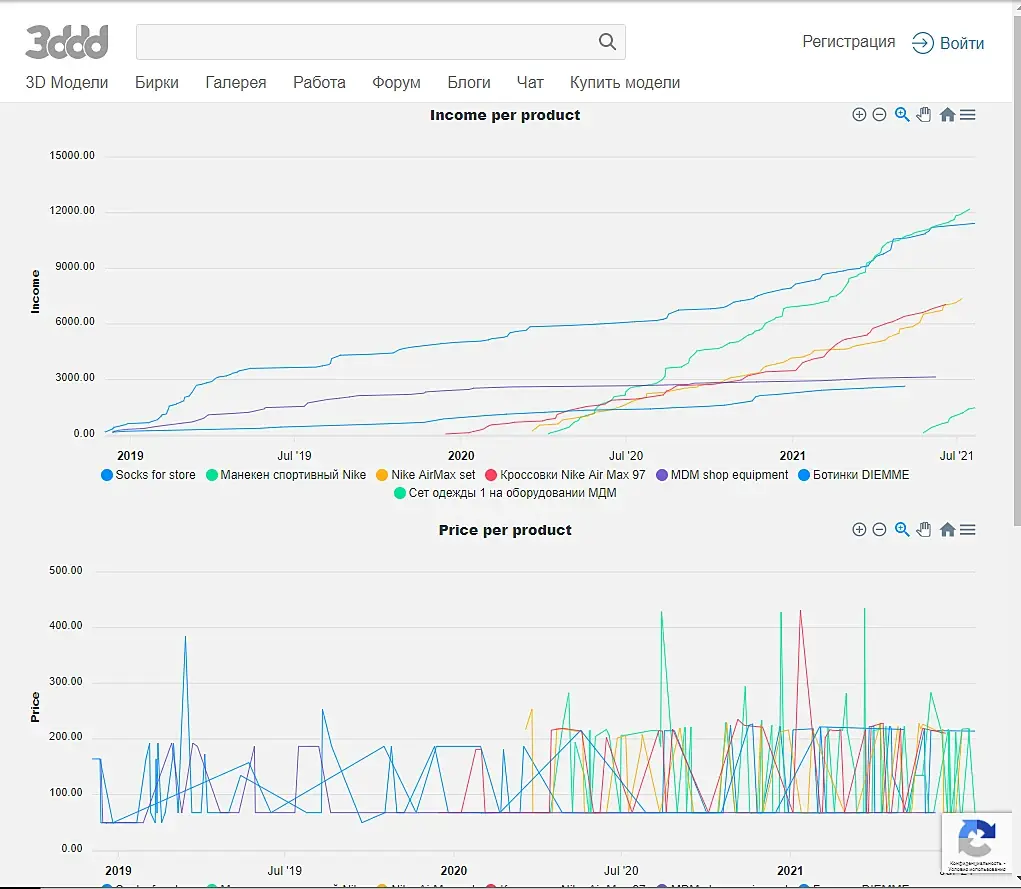This screenshot has height=889, width=1021.
Task: Open the Блоги menu item
Action: [469, 83]
